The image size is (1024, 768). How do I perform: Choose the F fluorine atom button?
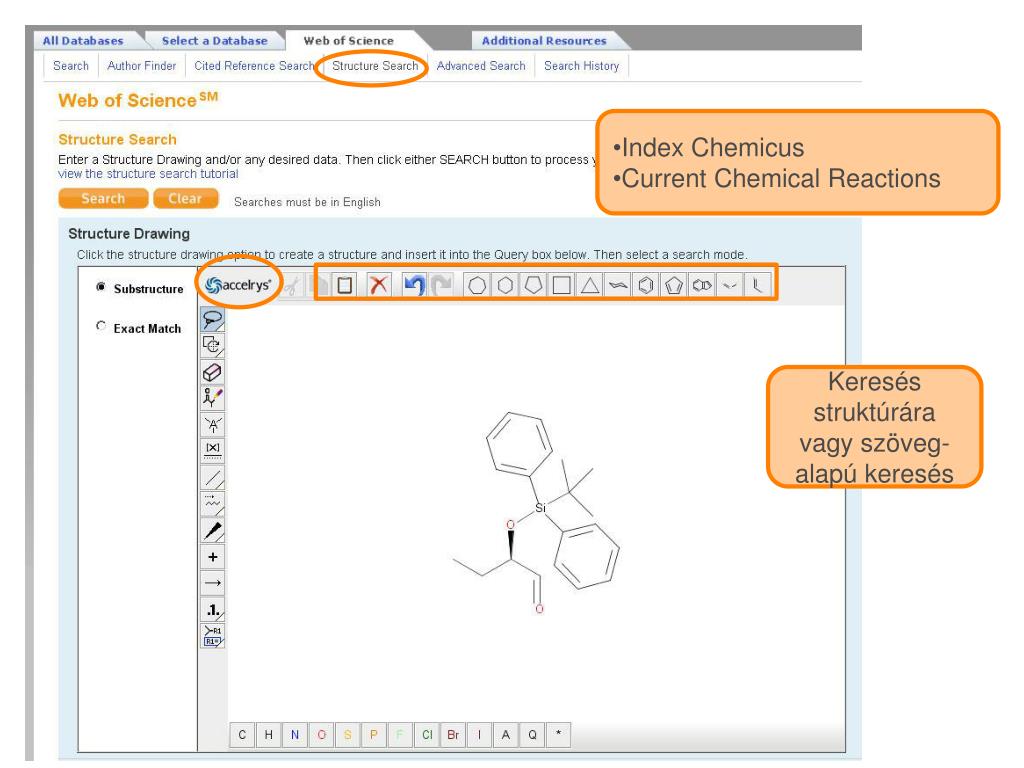click(400, 735)
